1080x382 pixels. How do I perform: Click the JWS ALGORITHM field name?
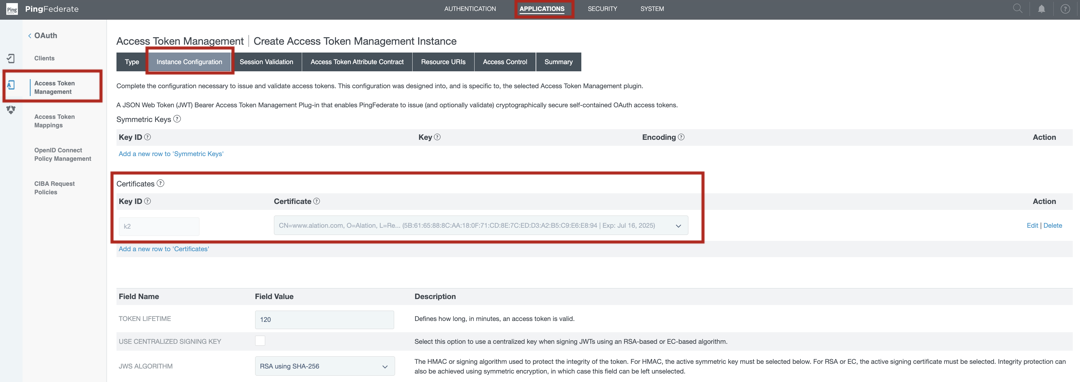tap(145, 367)
